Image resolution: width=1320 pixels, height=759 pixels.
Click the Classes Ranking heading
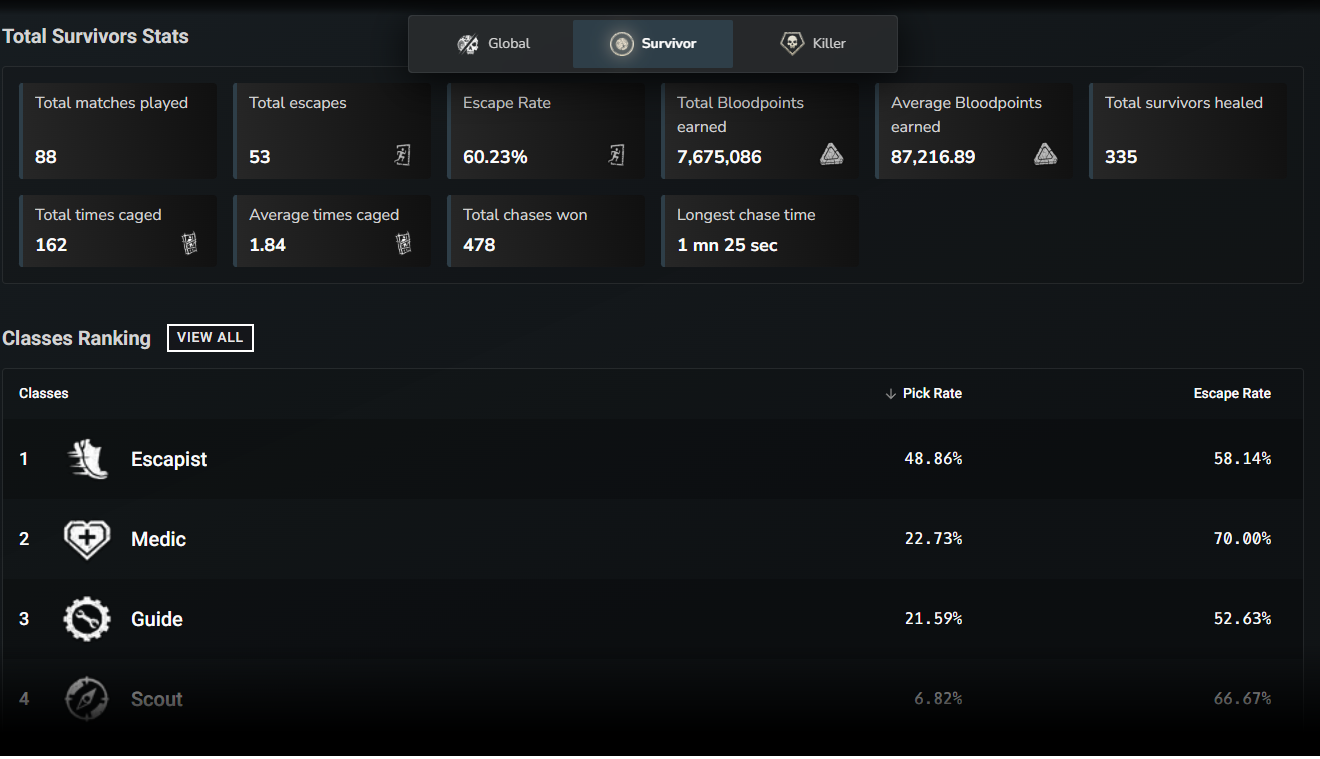[x=76, y=339]
